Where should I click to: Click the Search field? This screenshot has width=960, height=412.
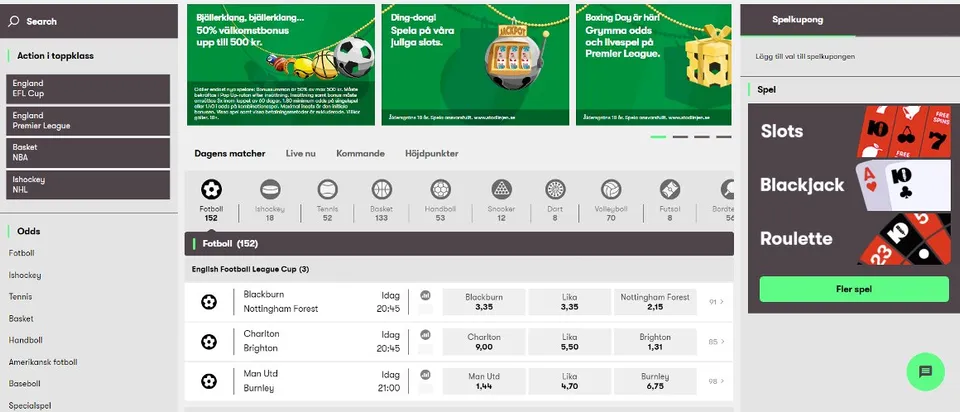point(88,20)
